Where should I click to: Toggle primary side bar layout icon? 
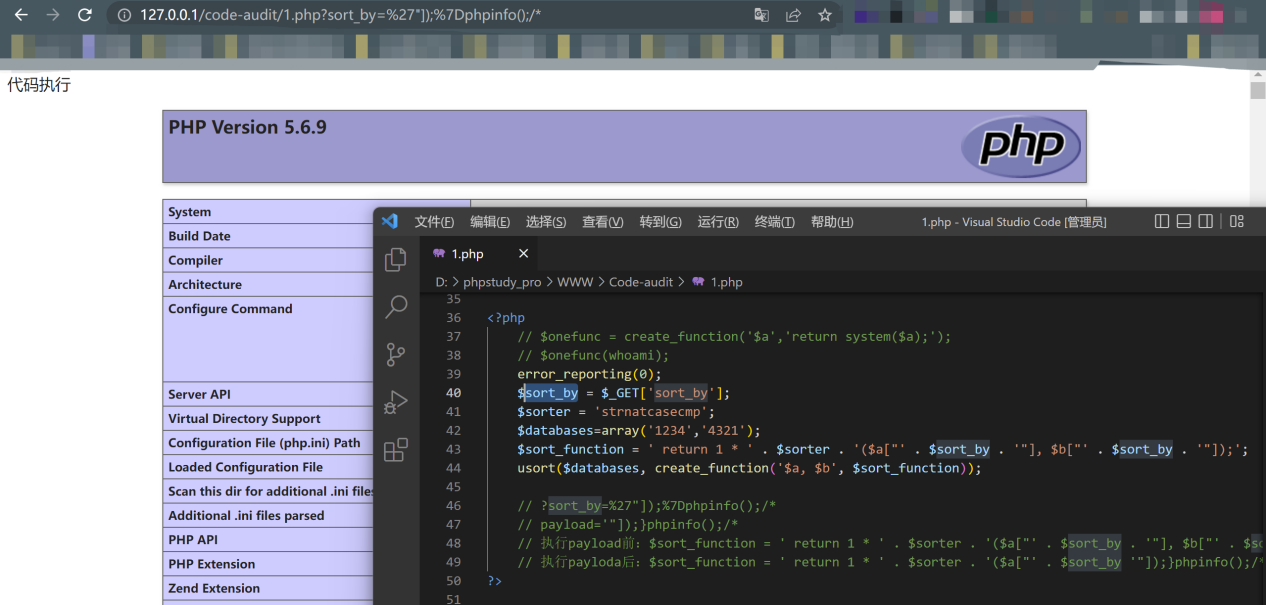click(1161, 221)
